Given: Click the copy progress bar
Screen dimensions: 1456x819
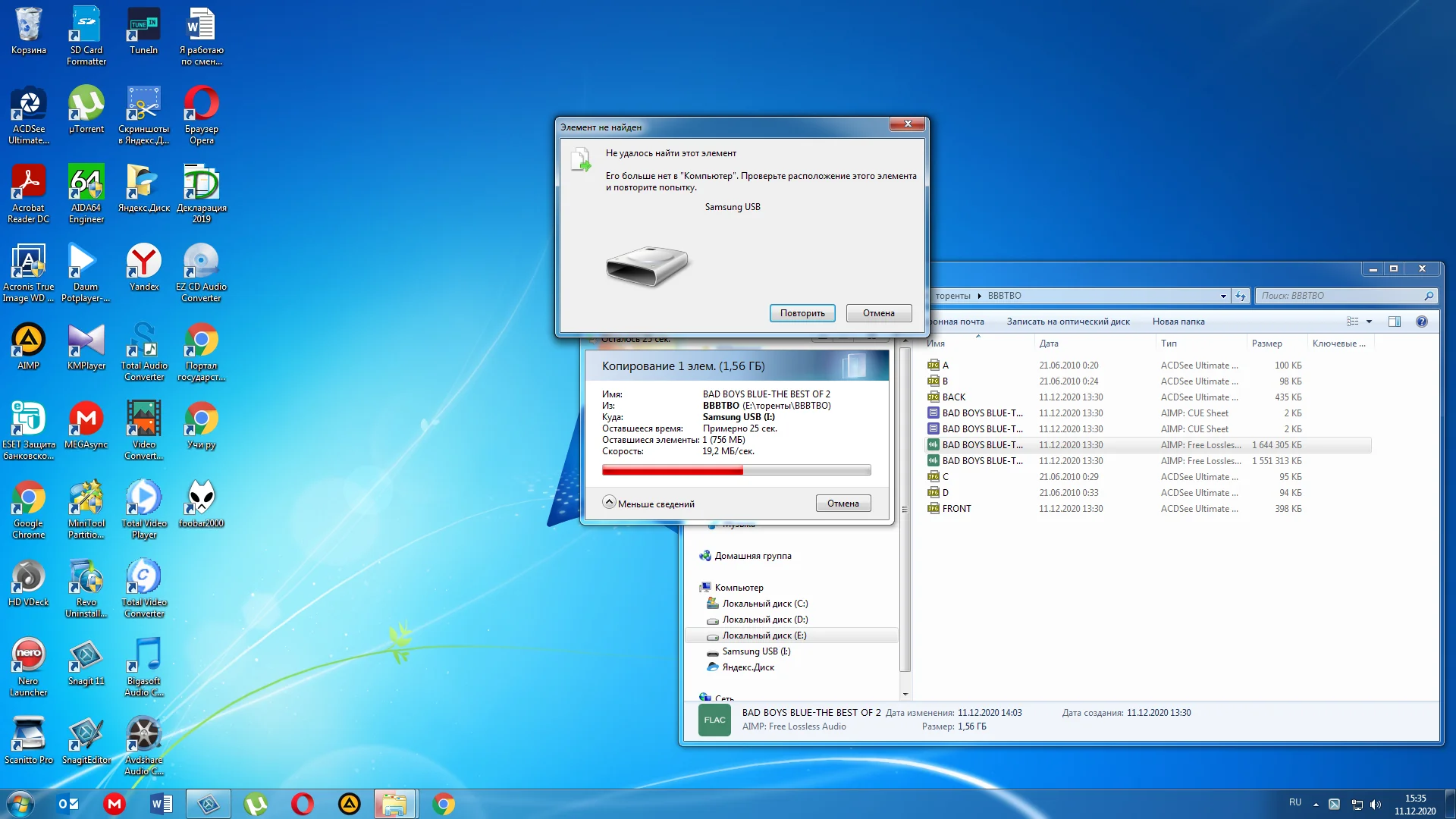Looking at the screenshot, I should pos(736,471).
